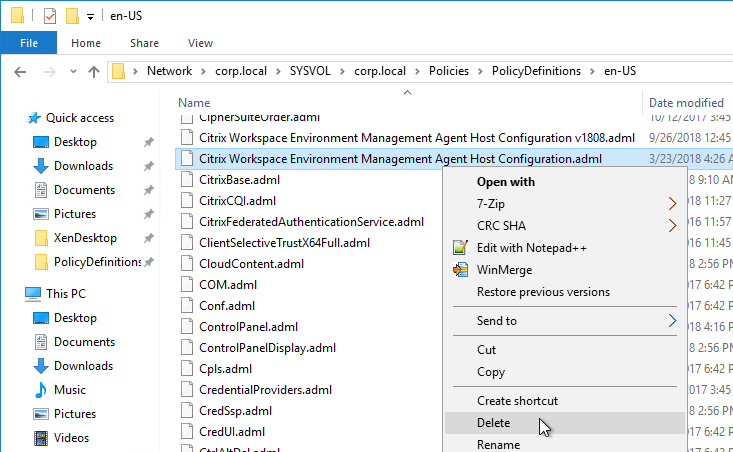Click the Documents icon under This PC
Image resolution: width=733 pixels, height=452 pixels.
click(41, 342)
